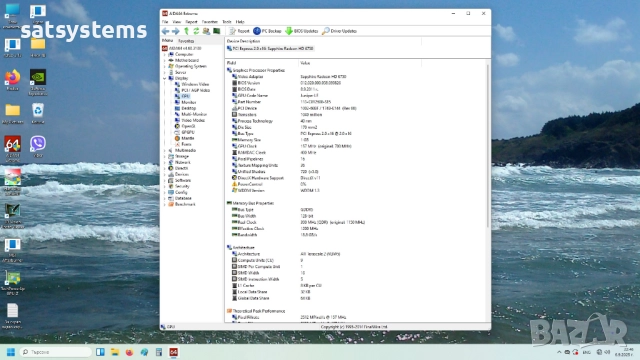Collapse the Display tree node
The width and height of the screenshot is (640, 360).
[165, 78]
